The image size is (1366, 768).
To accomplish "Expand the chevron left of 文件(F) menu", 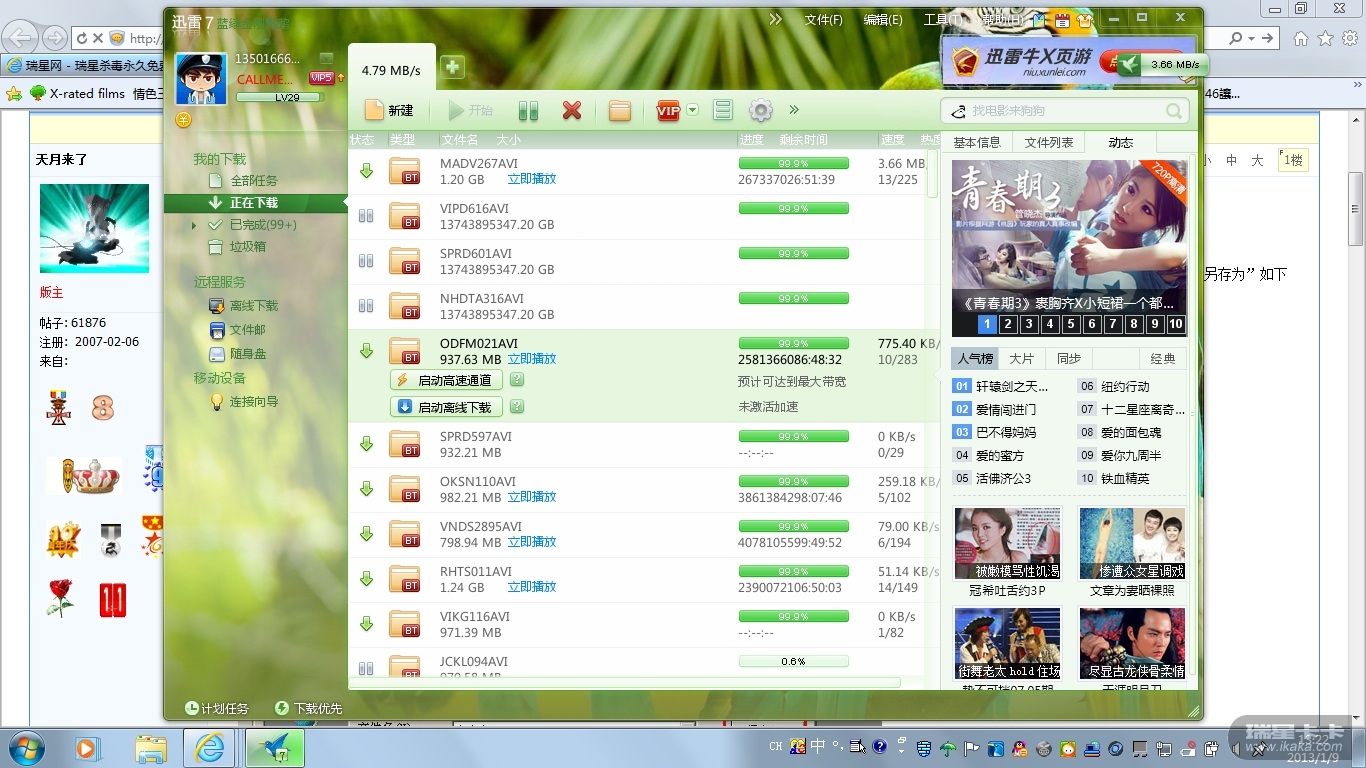I will pyautogui.click(x=776, y=19).
